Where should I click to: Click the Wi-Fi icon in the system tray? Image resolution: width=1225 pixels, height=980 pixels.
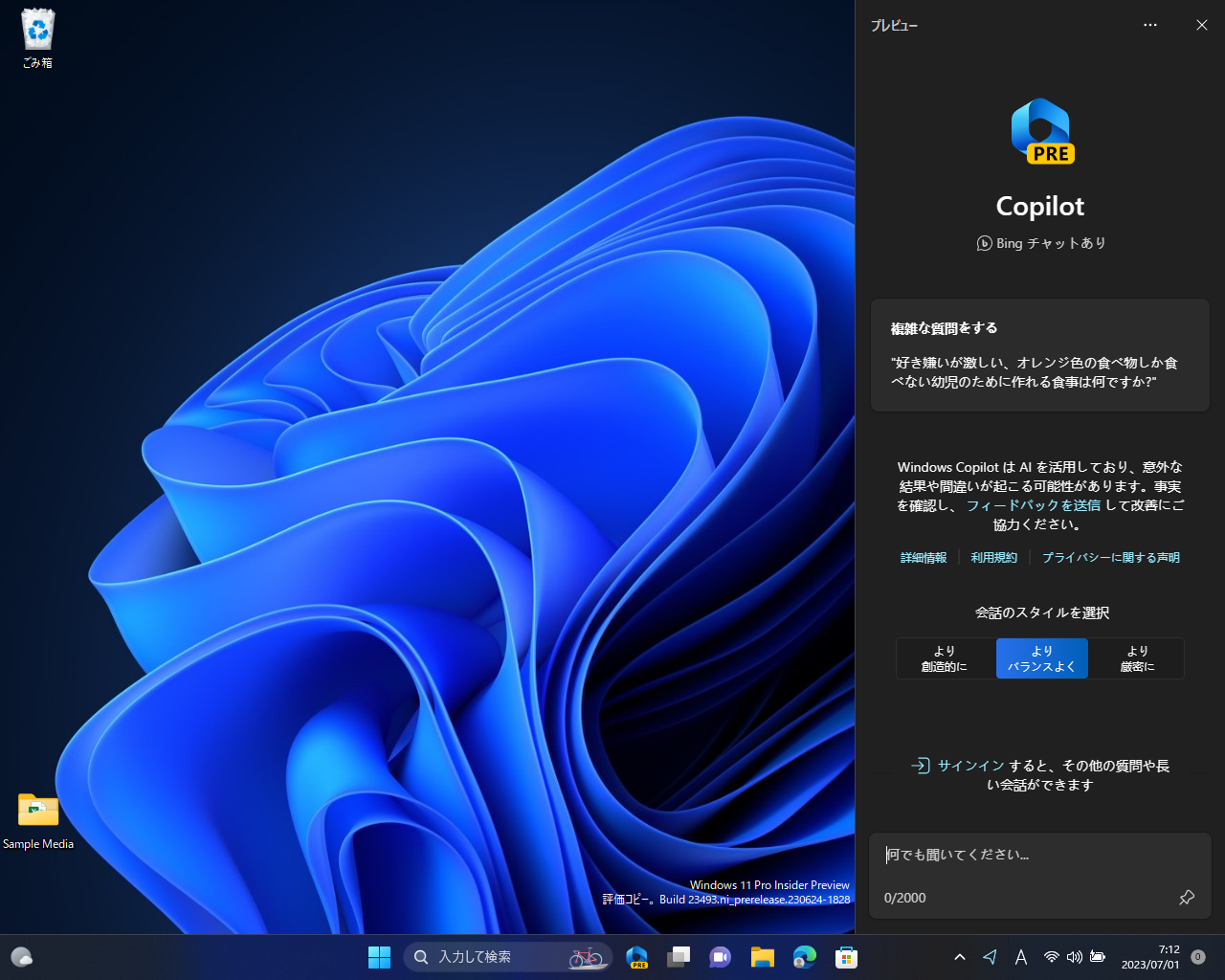(x=1051, y=956)
